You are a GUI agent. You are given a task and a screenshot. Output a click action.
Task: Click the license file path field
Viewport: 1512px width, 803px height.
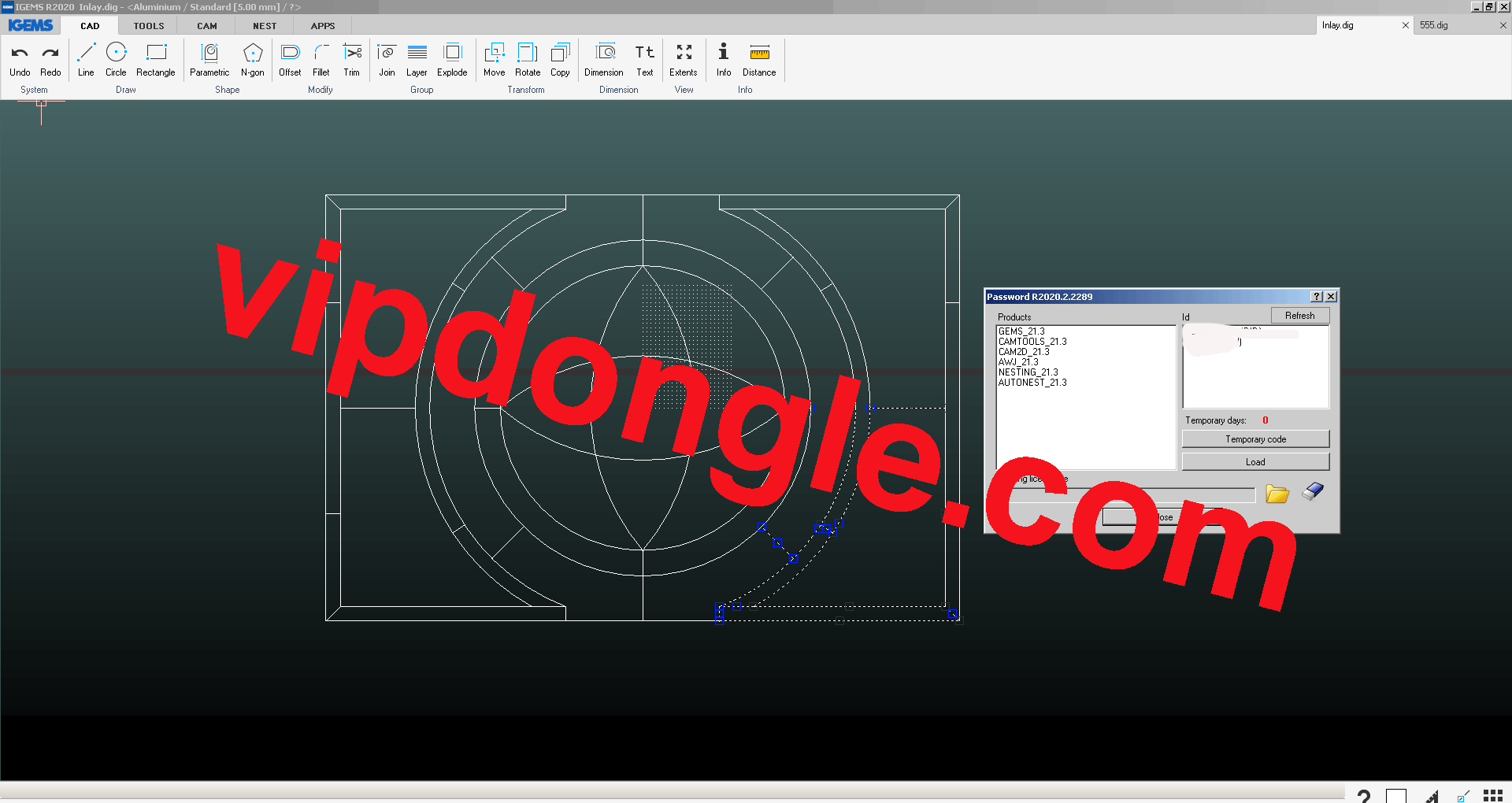point(1125,494)
